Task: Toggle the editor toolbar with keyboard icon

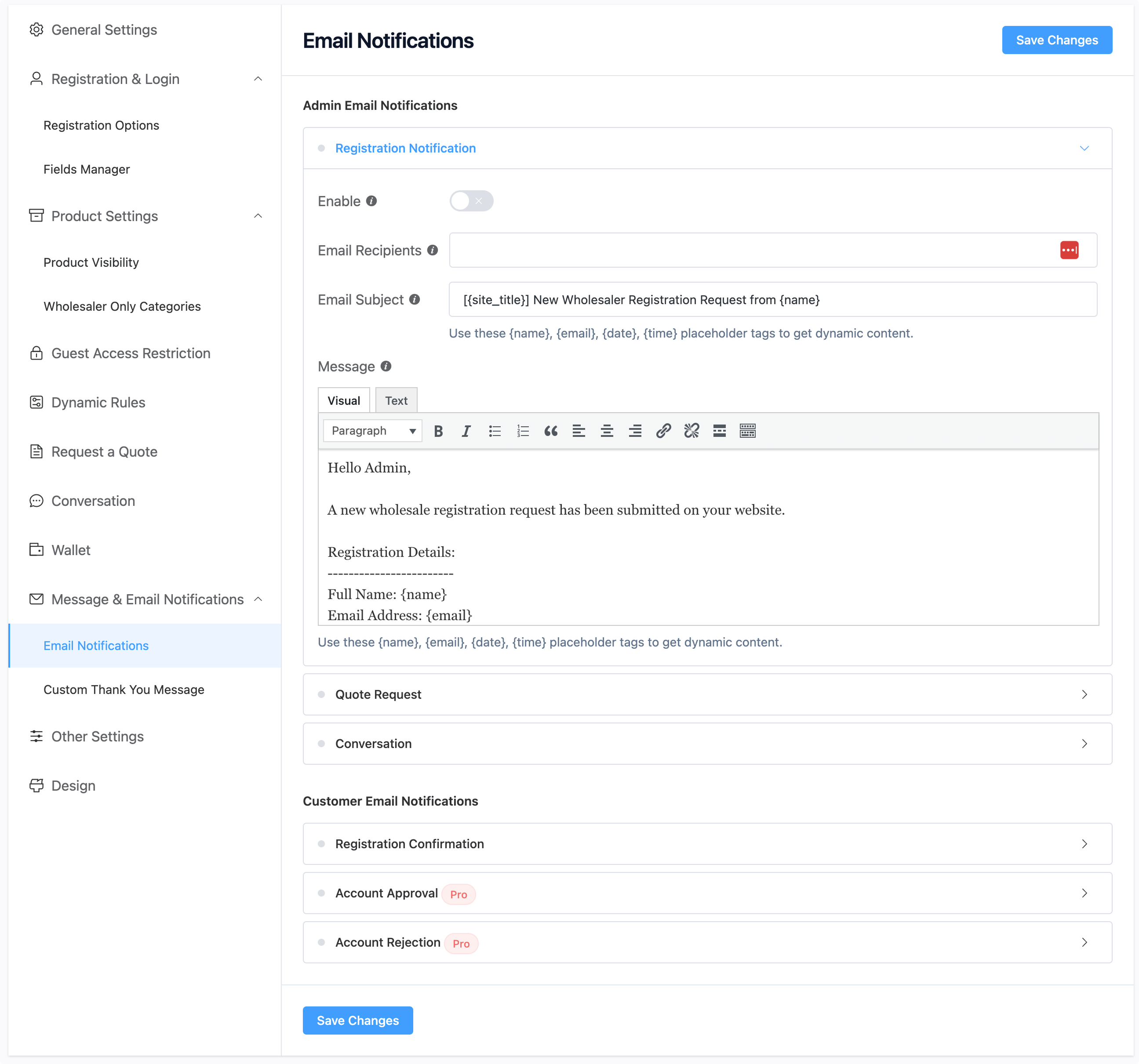Action: click(x=748, y=431)
